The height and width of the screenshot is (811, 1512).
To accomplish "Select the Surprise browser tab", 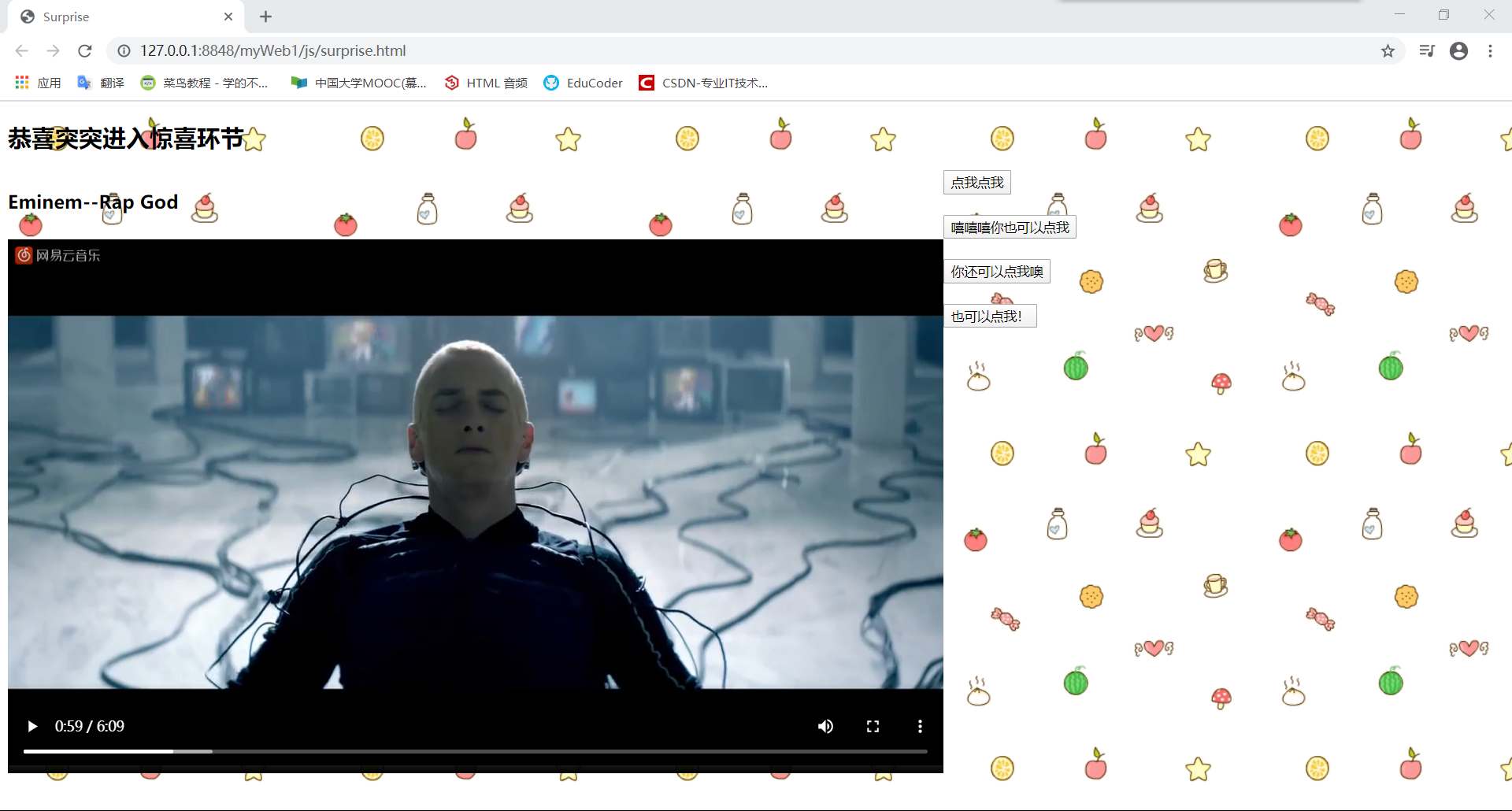I will pos(126,17).
